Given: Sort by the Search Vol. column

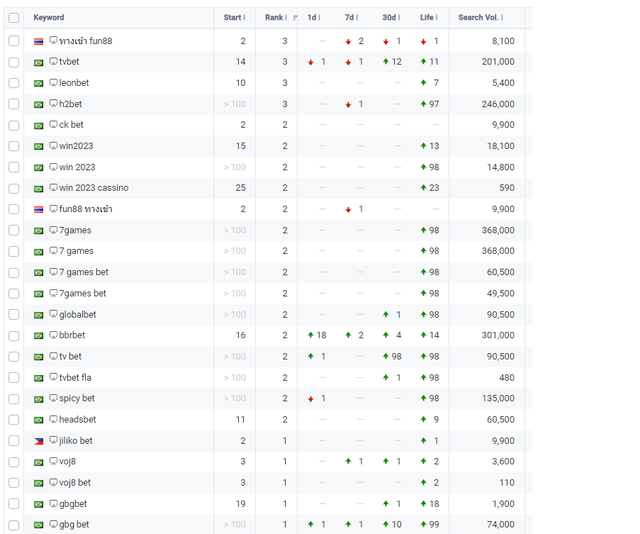Looking at the screenshot, I should (480, 18).
